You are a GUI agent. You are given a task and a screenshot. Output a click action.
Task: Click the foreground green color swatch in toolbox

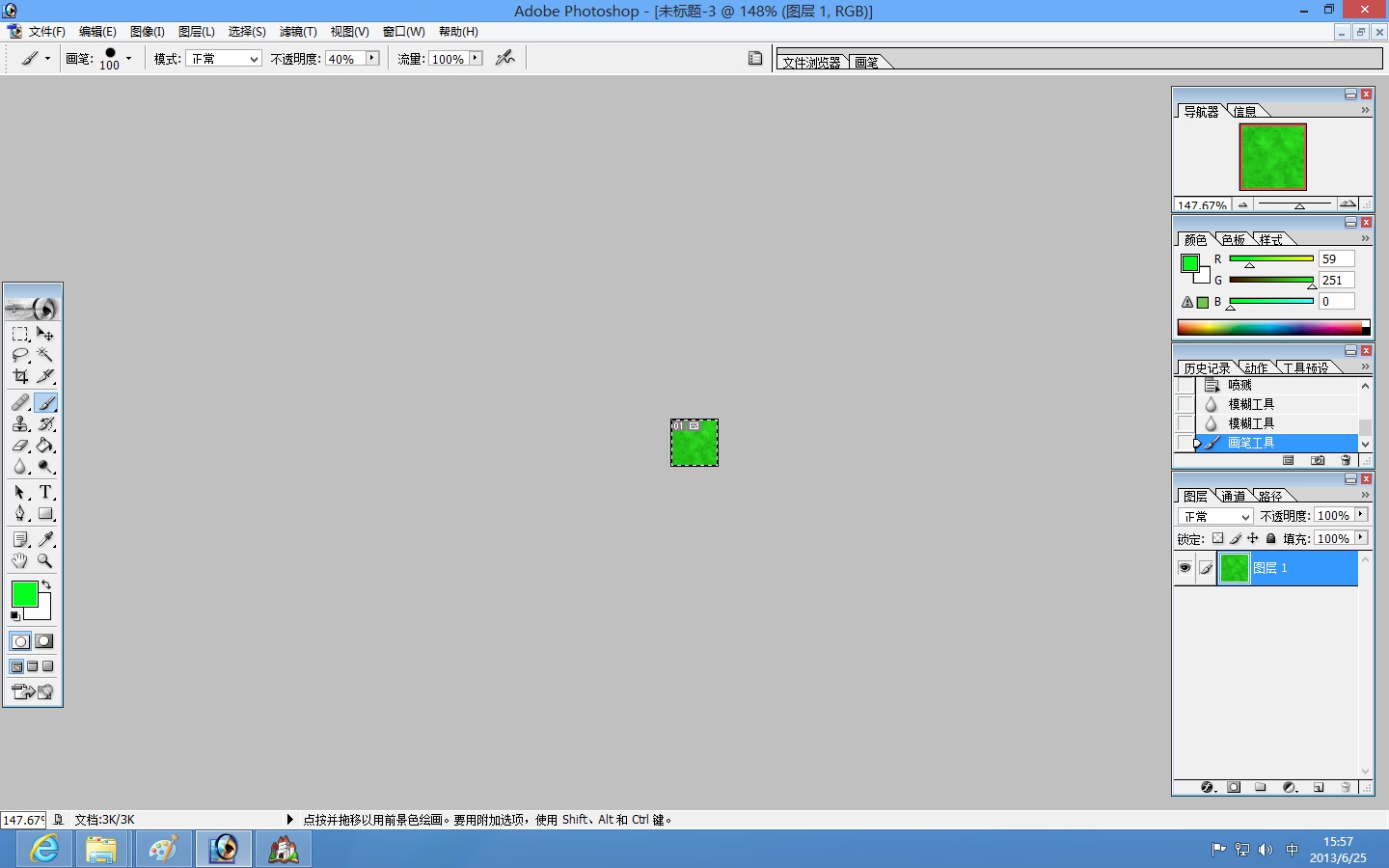pyautogui.click(x=24, y=594)
